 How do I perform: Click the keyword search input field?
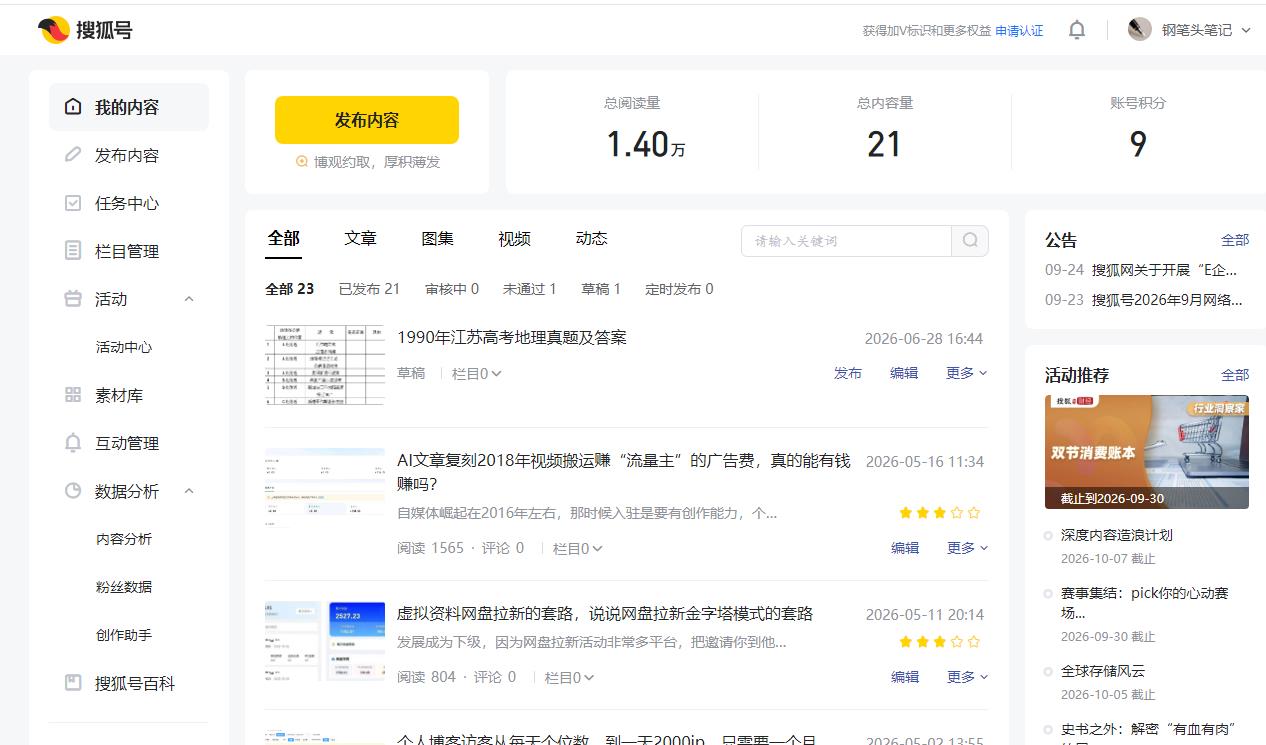pyautogui.click(x=846, y=241)
